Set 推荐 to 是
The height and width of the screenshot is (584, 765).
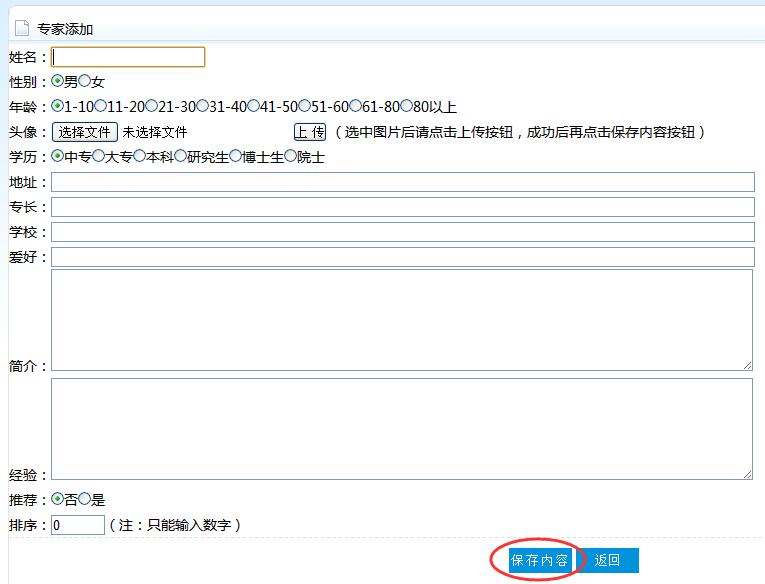(85, 499)
